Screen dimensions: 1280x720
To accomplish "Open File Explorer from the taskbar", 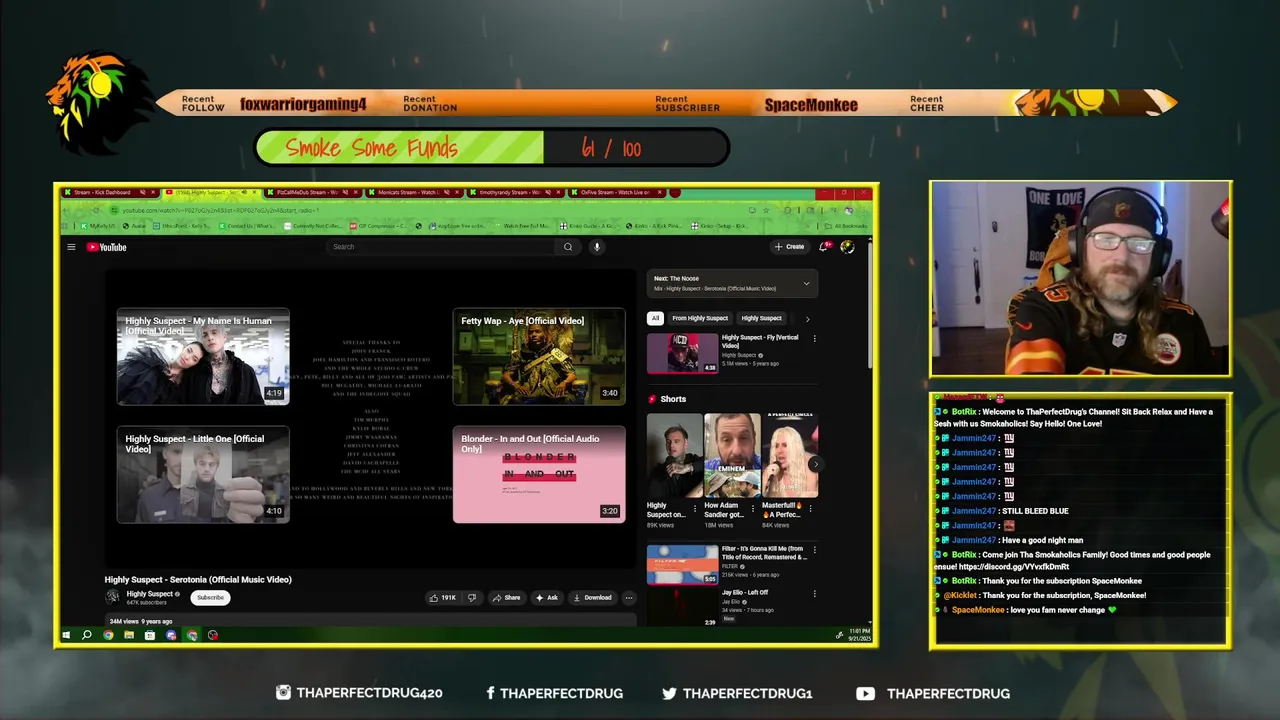I will click(129, 635).
